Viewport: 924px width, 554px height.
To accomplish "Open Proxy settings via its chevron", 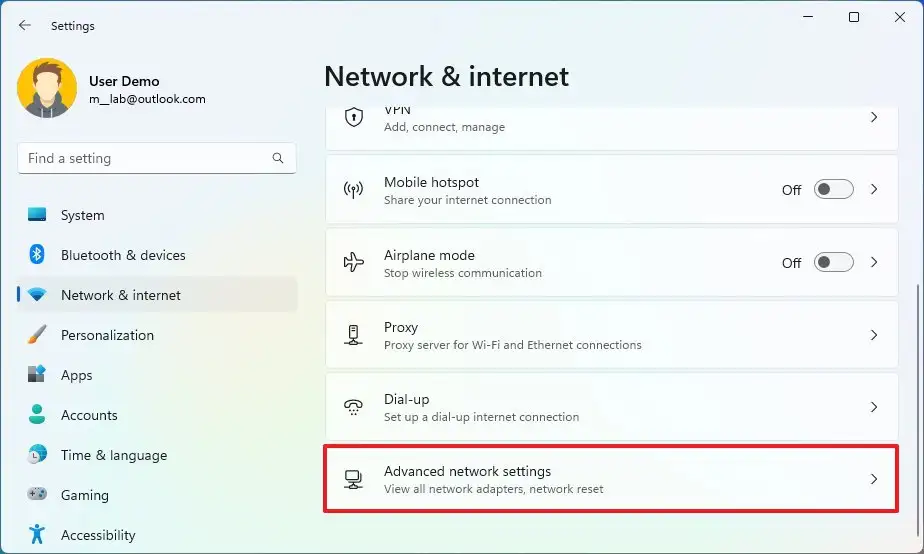I will [874, 335].
